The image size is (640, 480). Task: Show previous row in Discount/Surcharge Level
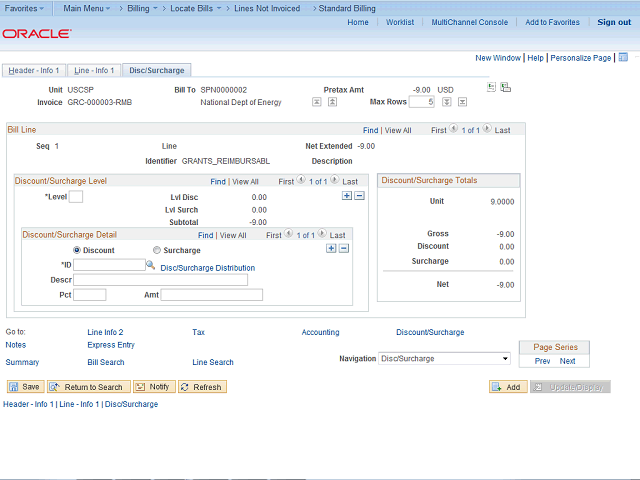301,181
